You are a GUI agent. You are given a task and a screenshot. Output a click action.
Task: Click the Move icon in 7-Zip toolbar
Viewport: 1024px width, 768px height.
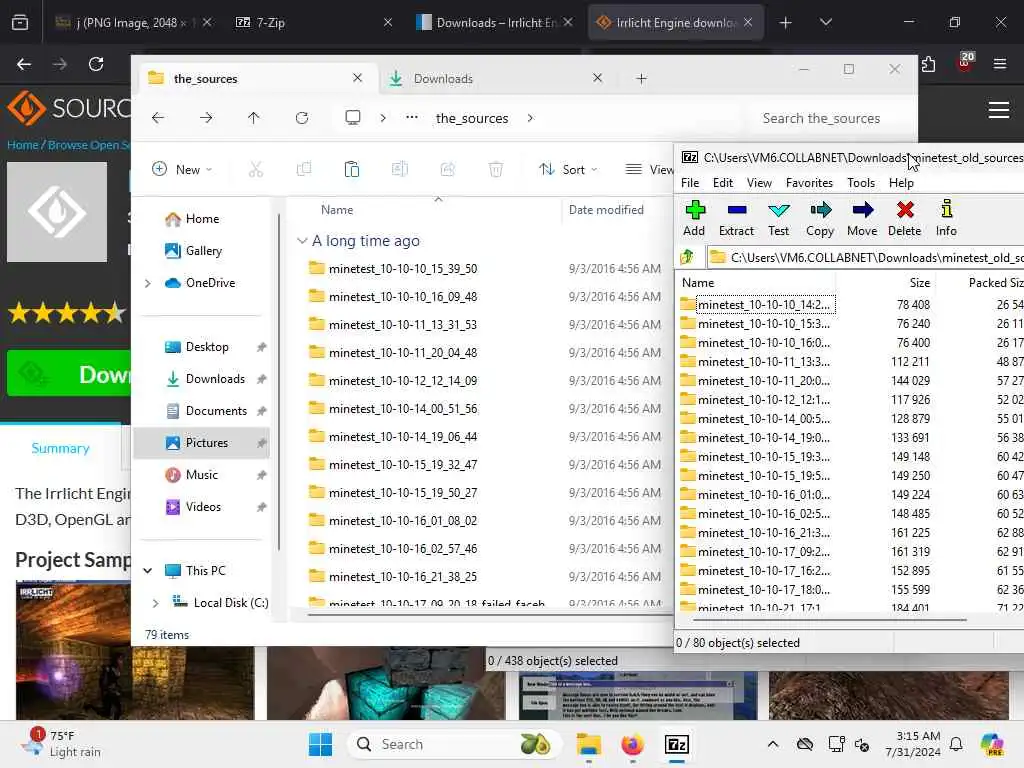pos(862,218)
